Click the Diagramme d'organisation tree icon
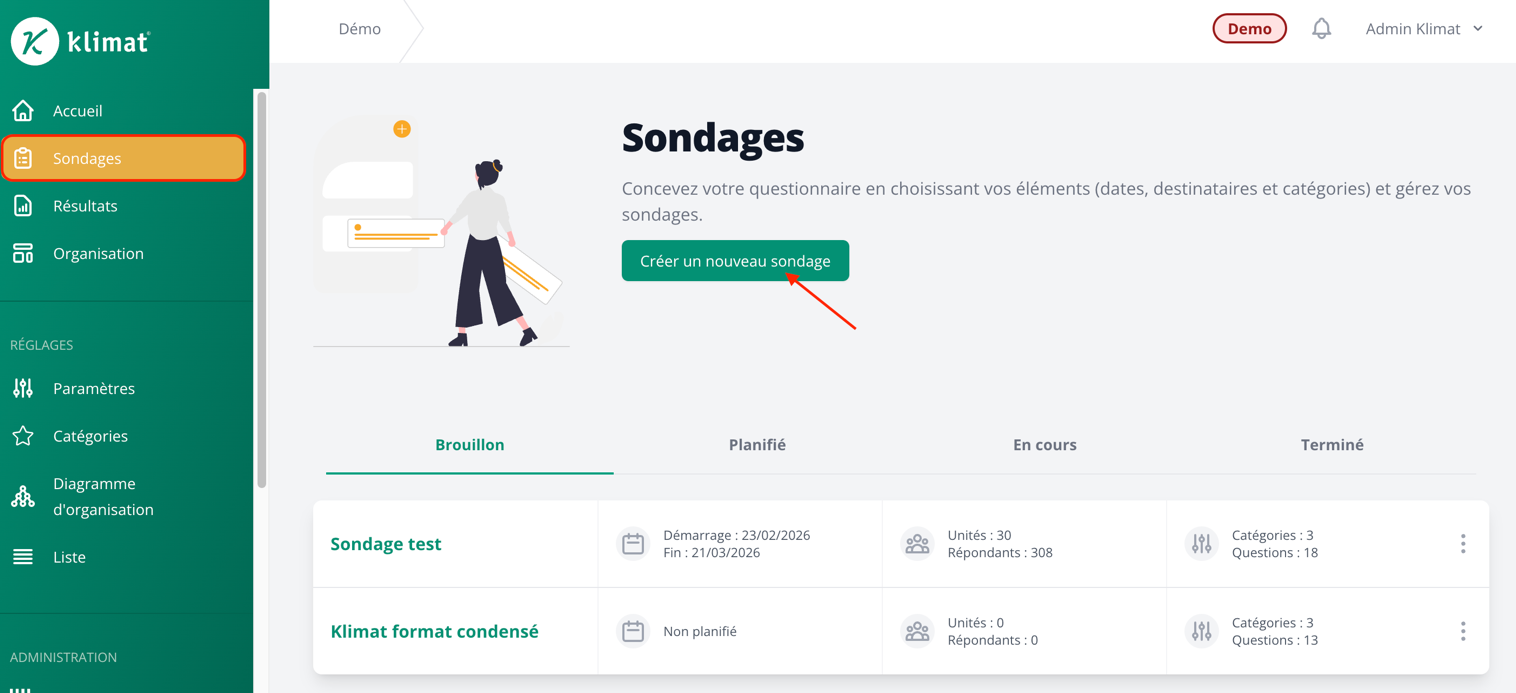1516x693 pixels. pos(23,496)
